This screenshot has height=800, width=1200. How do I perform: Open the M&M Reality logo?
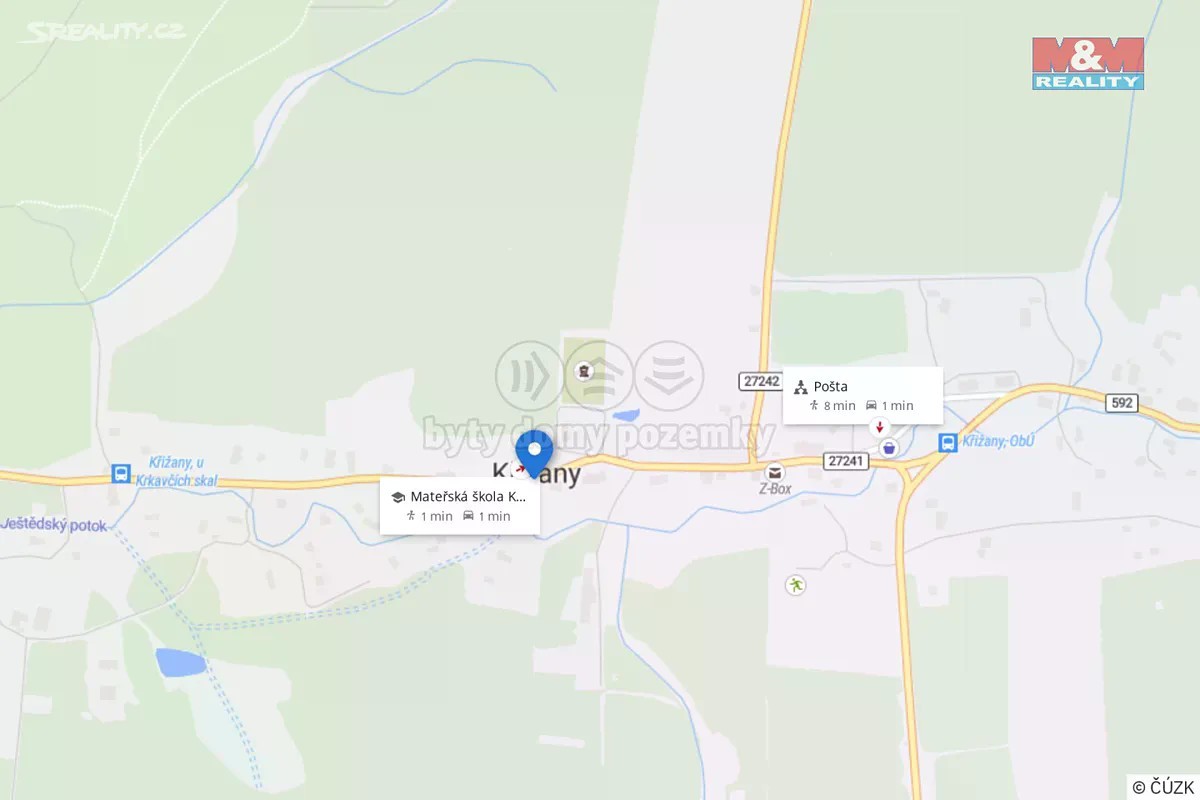click(1088, 63)
